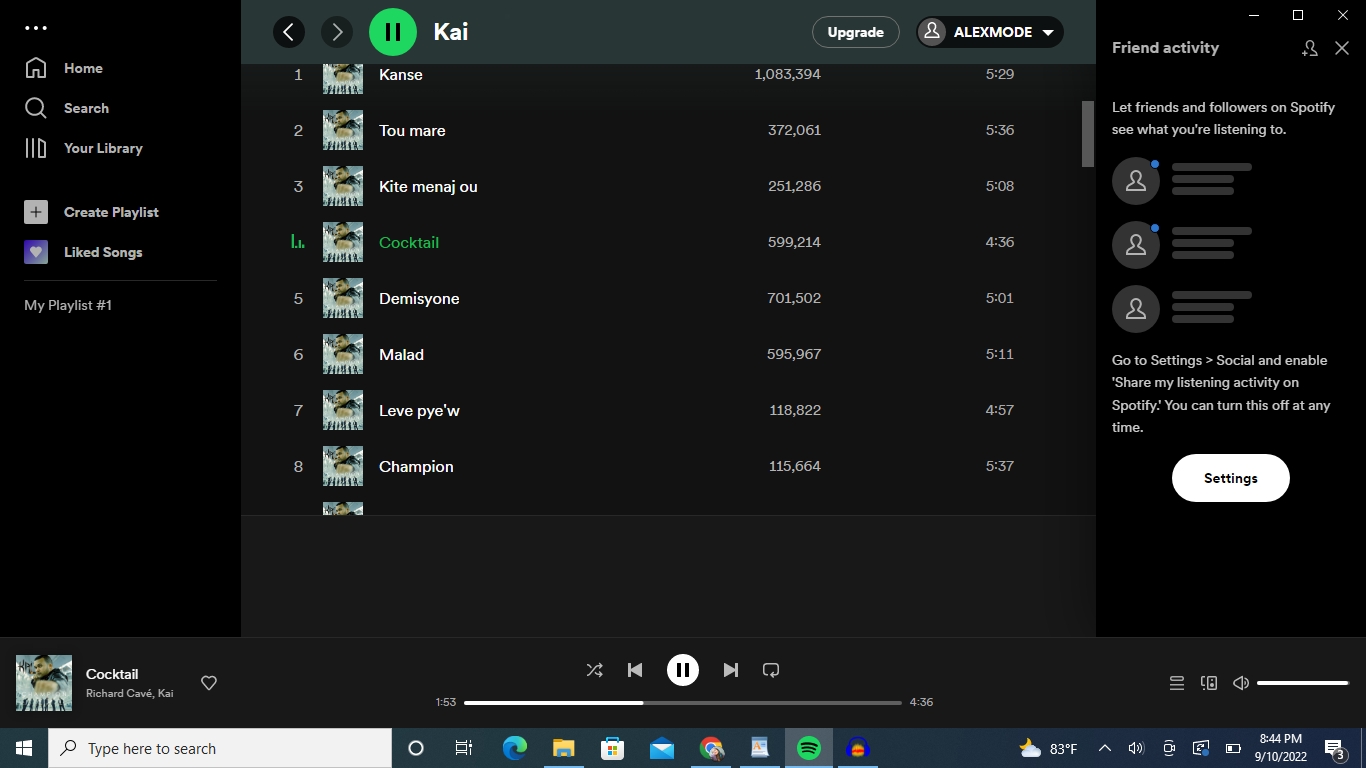Viewport: 1366px width, 768px height.
Task: Open connect to a device
Action: point(1209,683)
